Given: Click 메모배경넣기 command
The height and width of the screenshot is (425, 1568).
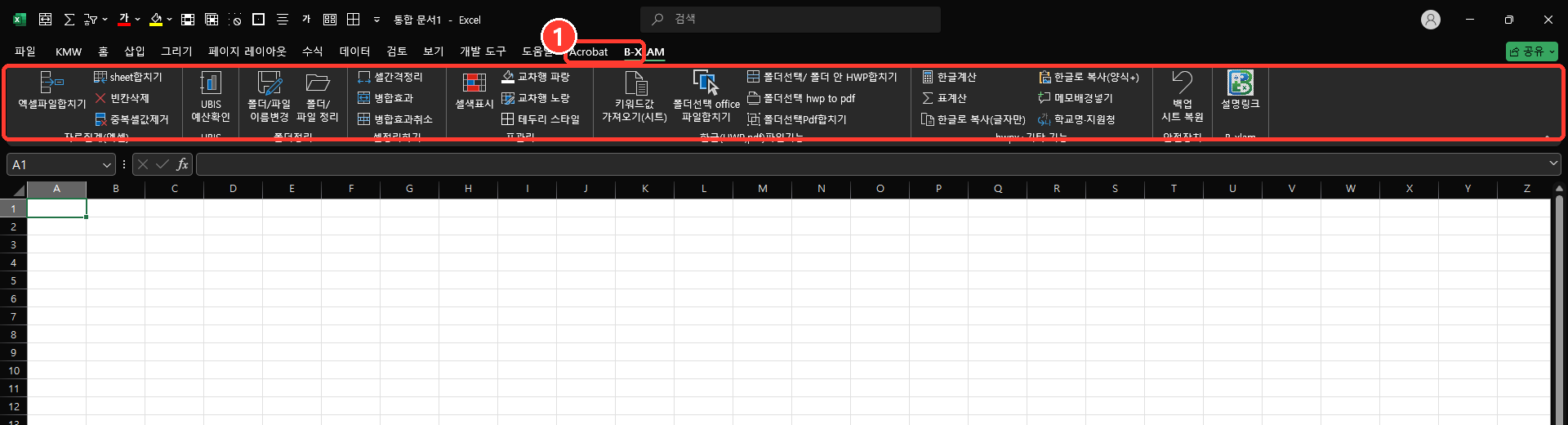Looking at the screenshot, I should [1076, 98].
